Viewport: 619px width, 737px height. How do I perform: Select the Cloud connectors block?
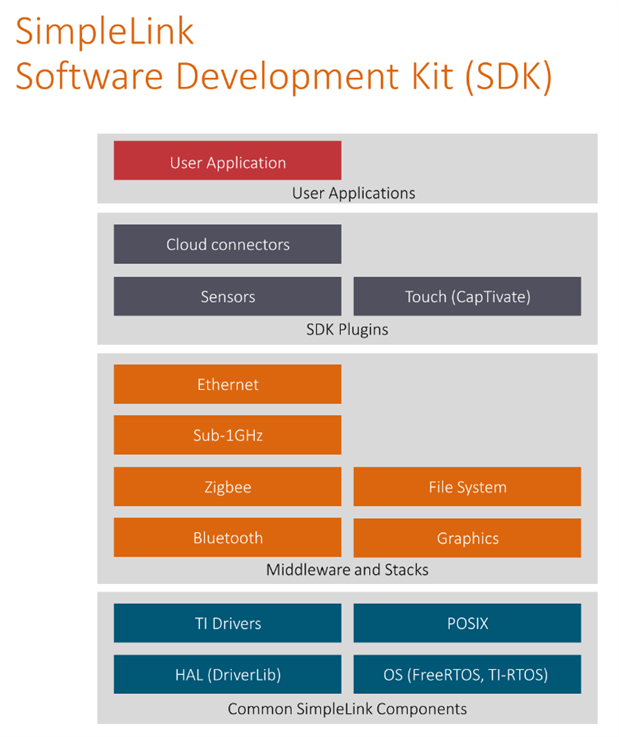[227, 244]
